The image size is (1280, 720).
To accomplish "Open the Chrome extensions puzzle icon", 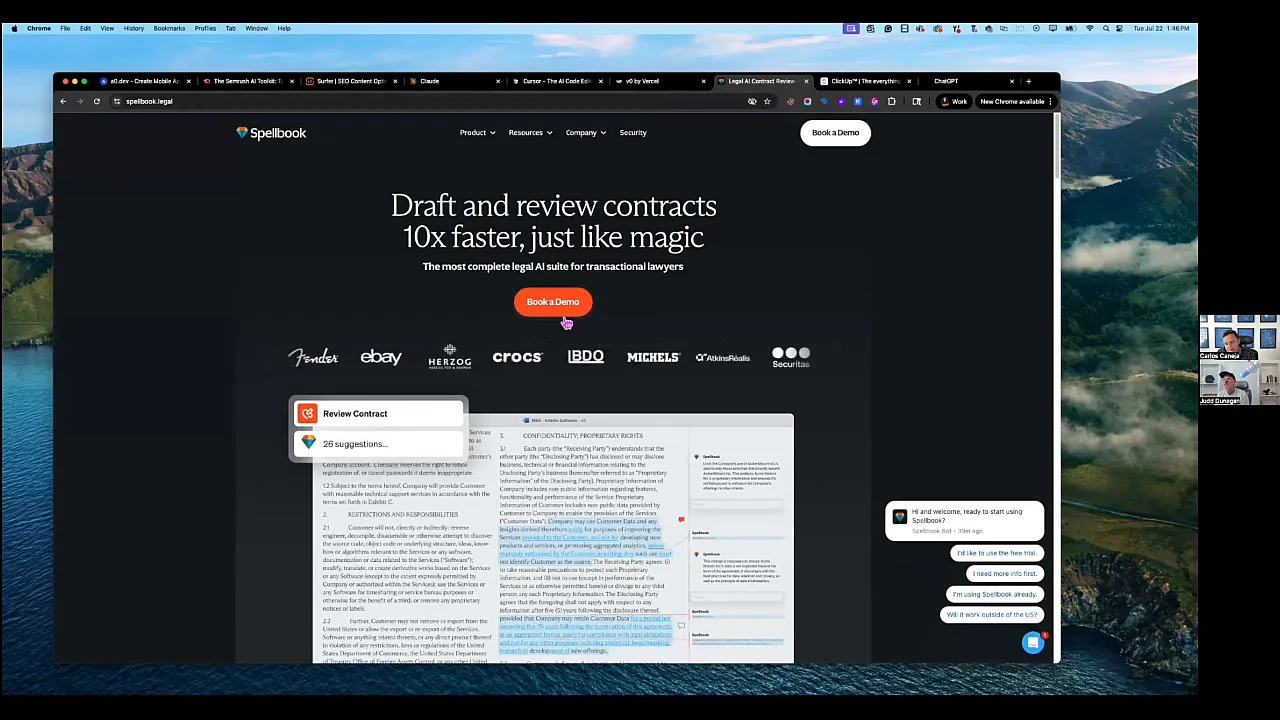I will point(892,101).
